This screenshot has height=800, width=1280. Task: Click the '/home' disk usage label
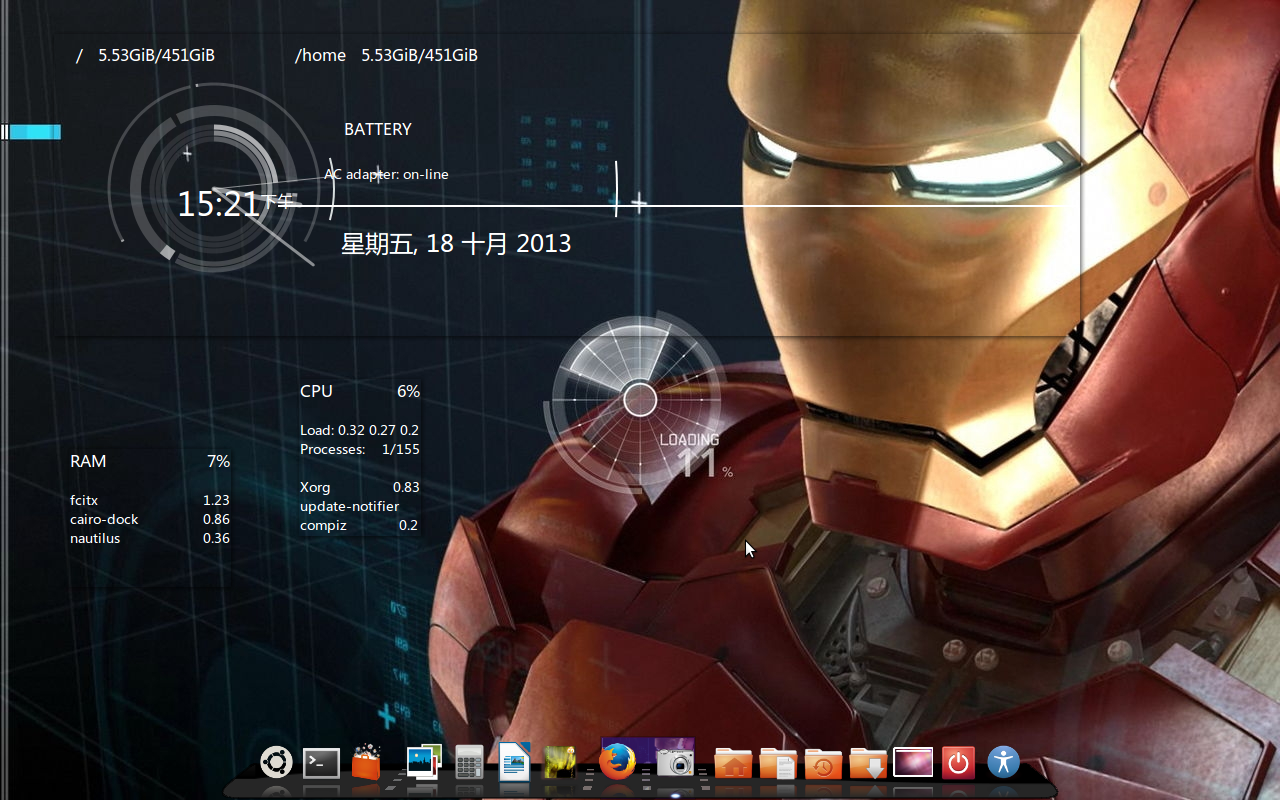pyautogui.click(x=320, y=55)
